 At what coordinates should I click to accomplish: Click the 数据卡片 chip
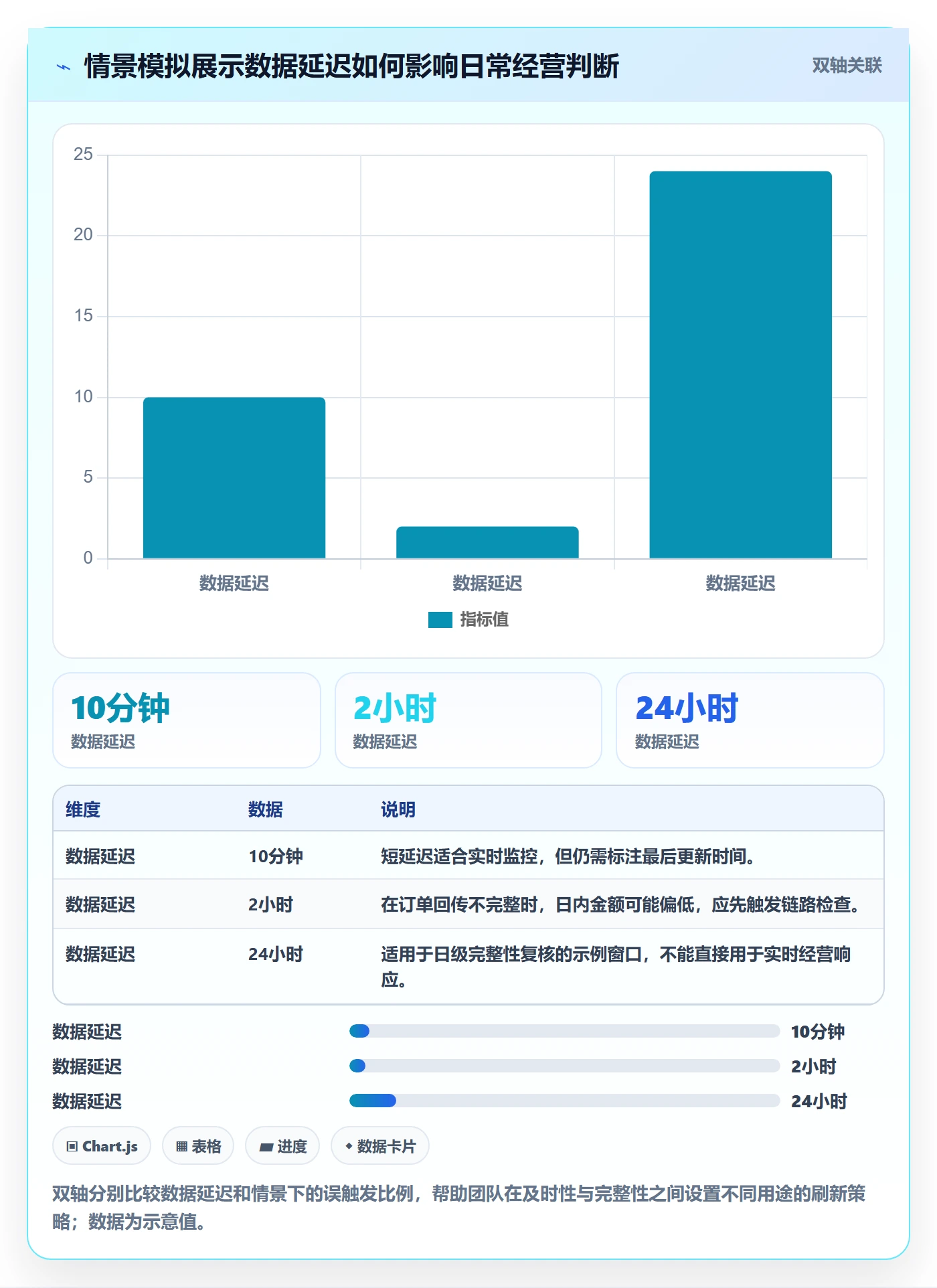(380, 1146)
